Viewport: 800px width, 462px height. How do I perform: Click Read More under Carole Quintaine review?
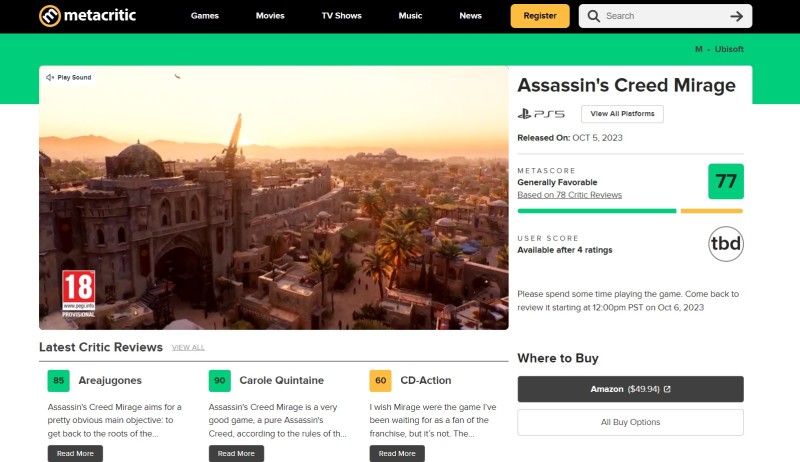pyautogui.click(x=236, y=453)
